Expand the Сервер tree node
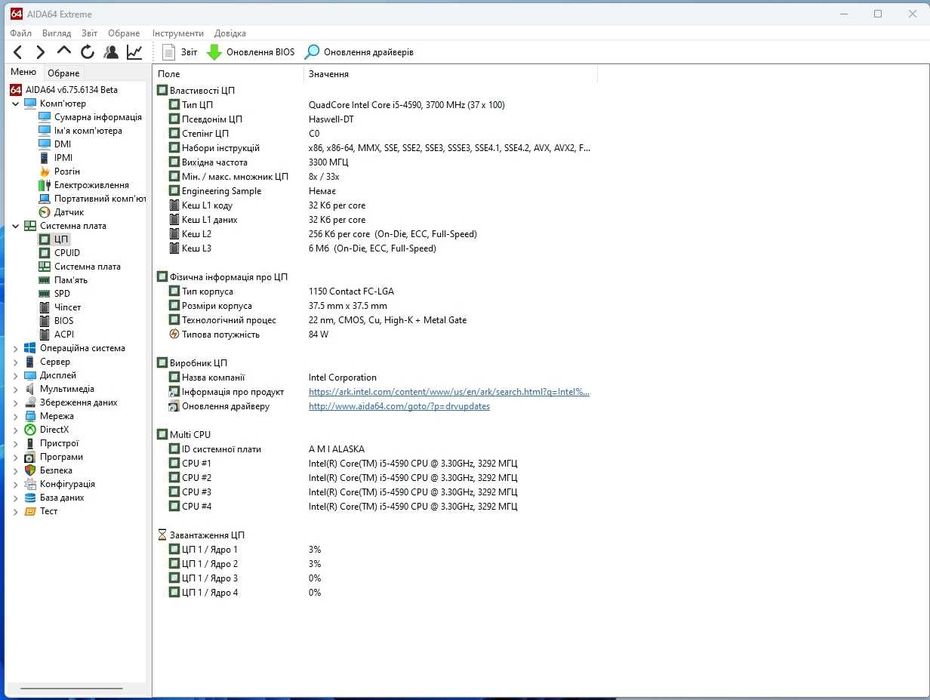Viewport: 930px width, 700px height. 15,362
